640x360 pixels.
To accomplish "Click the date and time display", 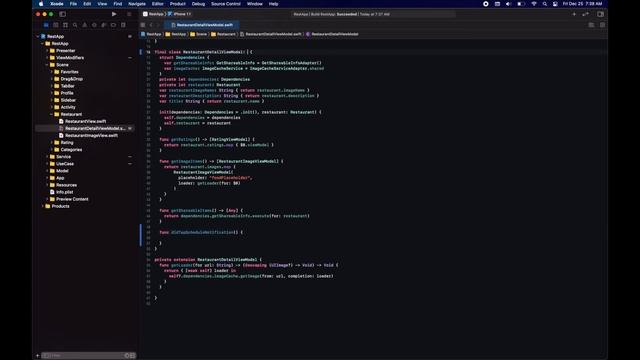I will pyautogui.click(x=582, y=4).
